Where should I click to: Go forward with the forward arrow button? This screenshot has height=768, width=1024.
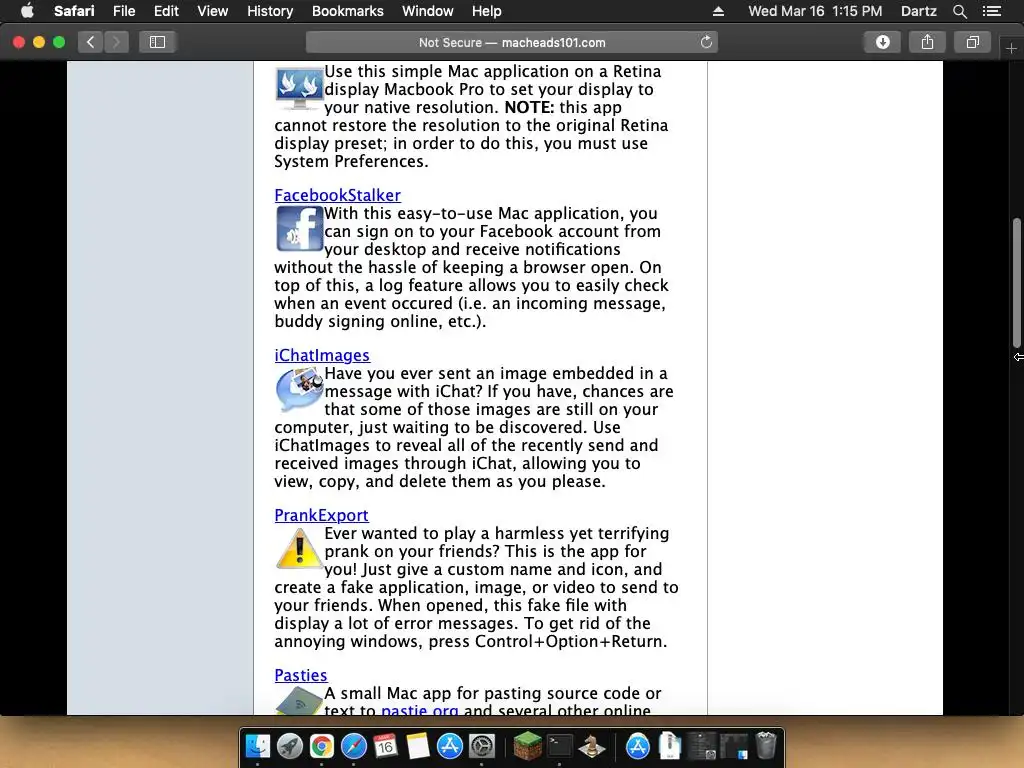[x=116, y=42]
